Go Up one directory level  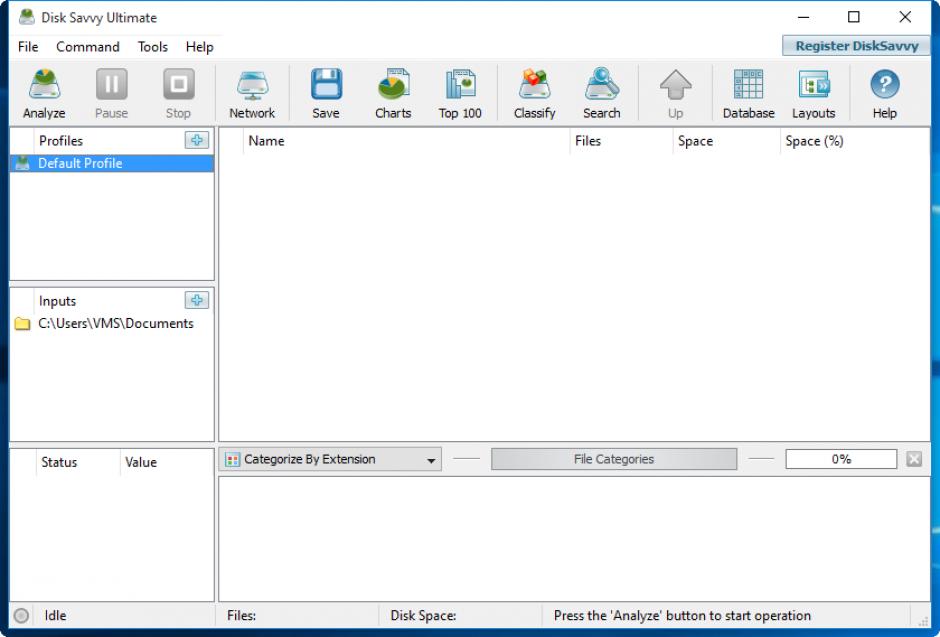pyautogui.click(x=676, y=84)
